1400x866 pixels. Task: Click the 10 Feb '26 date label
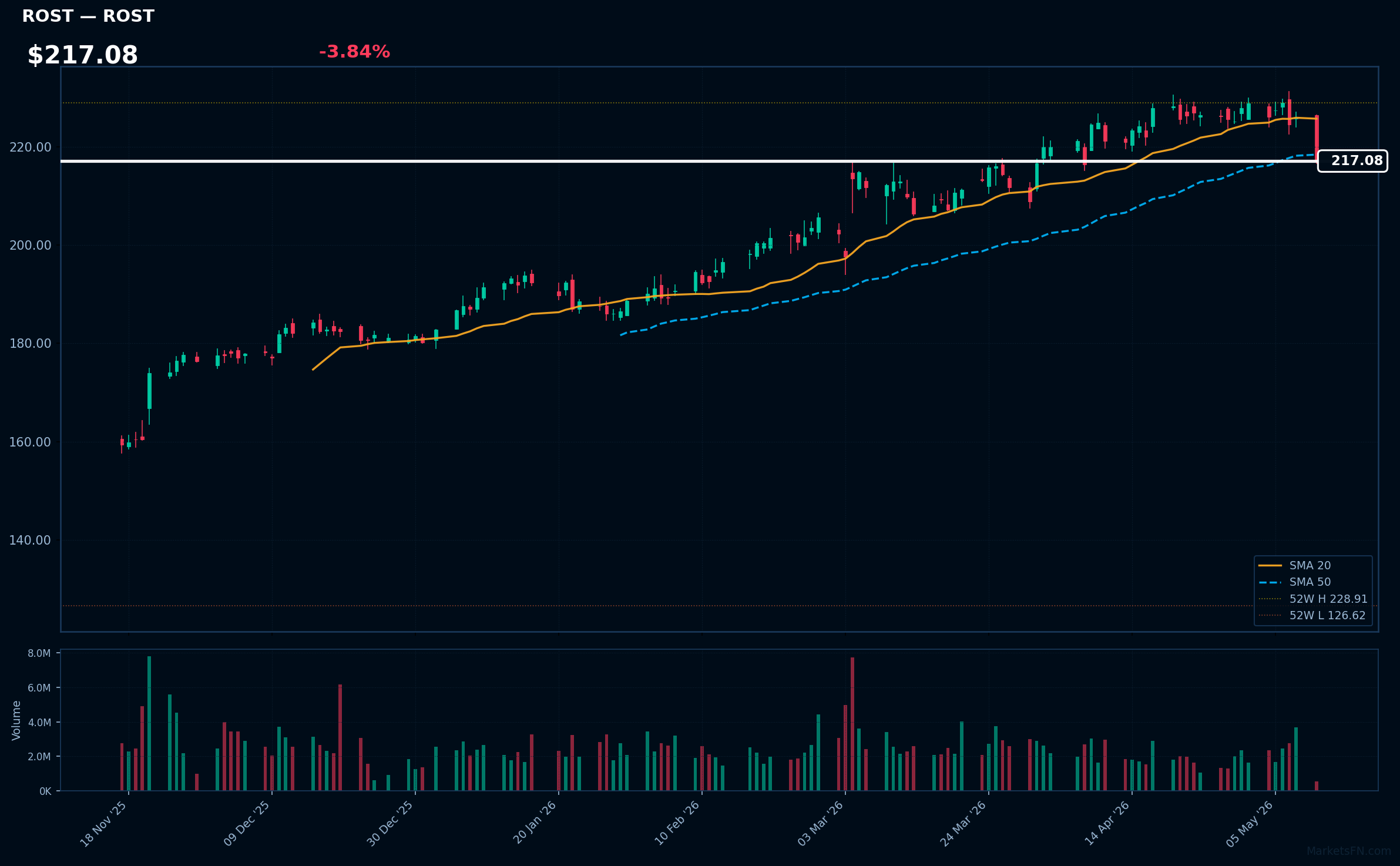(677, 824)
